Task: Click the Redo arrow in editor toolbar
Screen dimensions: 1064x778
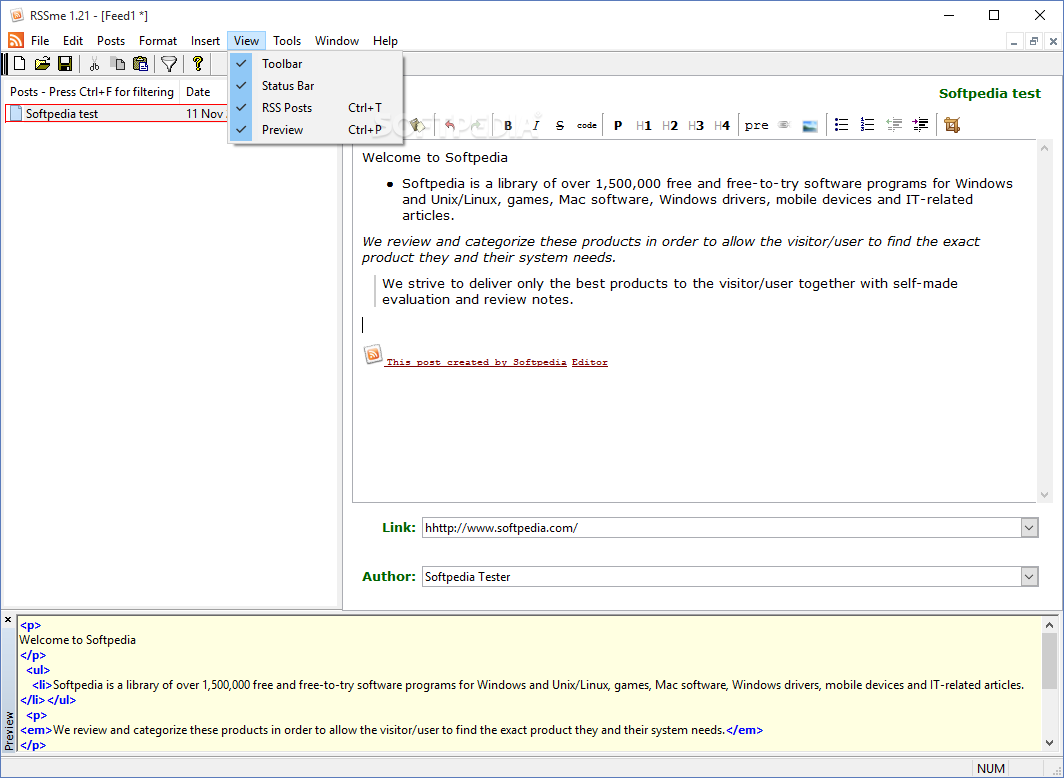Action: [x=476, y=125]
